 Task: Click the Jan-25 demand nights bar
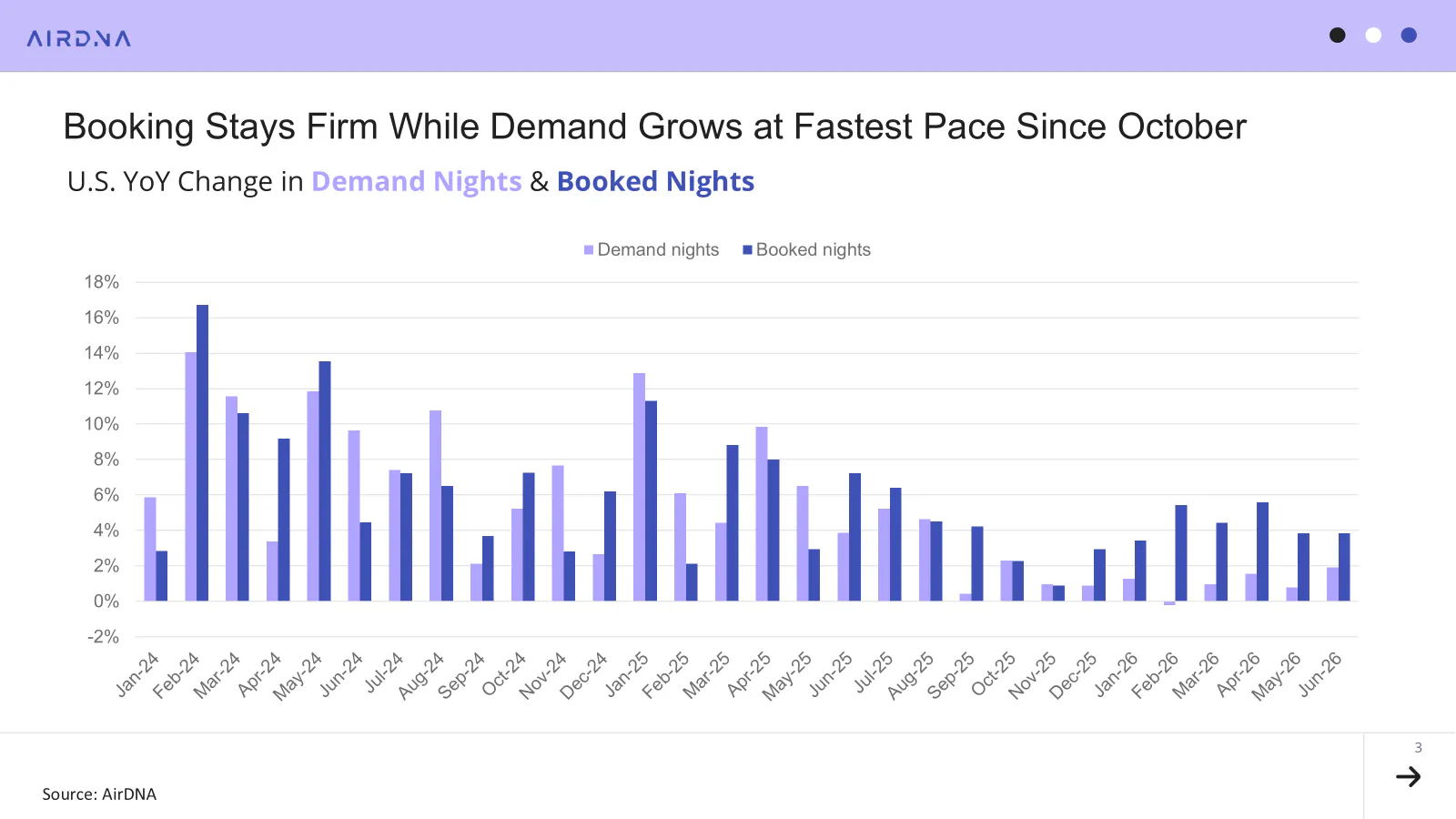640,487
